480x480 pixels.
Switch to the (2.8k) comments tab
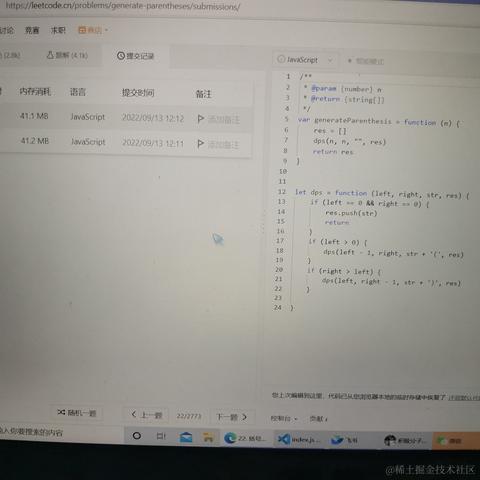point(10,55)
